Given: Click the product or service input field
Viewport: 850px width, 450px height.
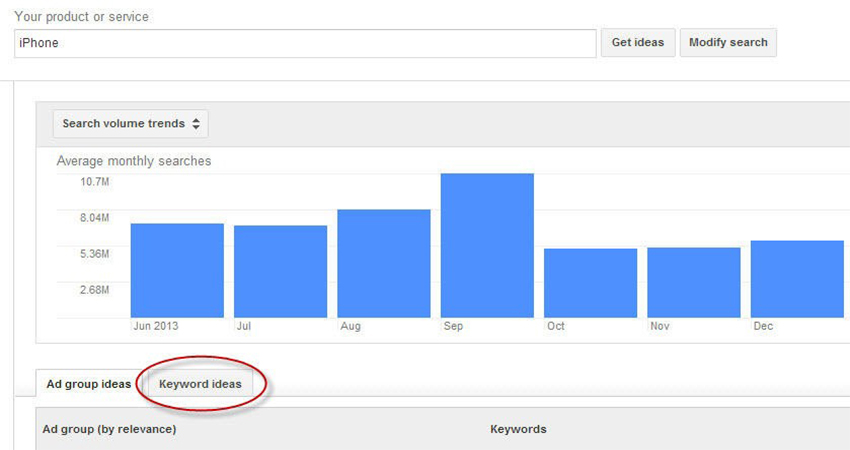Looking at the screenshot, I should pos(305,43).
